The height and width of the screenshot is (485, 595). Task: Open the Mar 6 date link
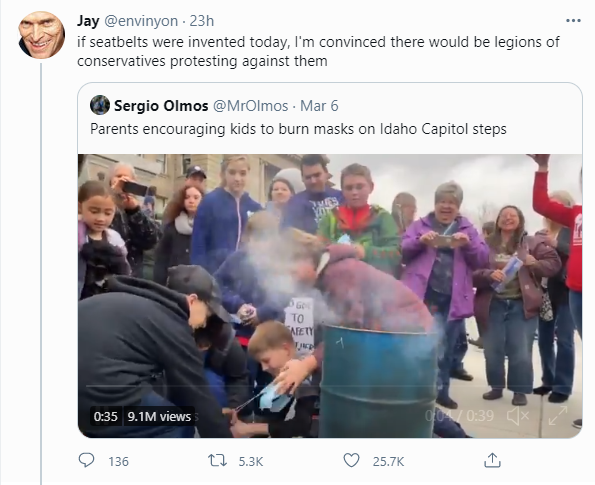319,106
